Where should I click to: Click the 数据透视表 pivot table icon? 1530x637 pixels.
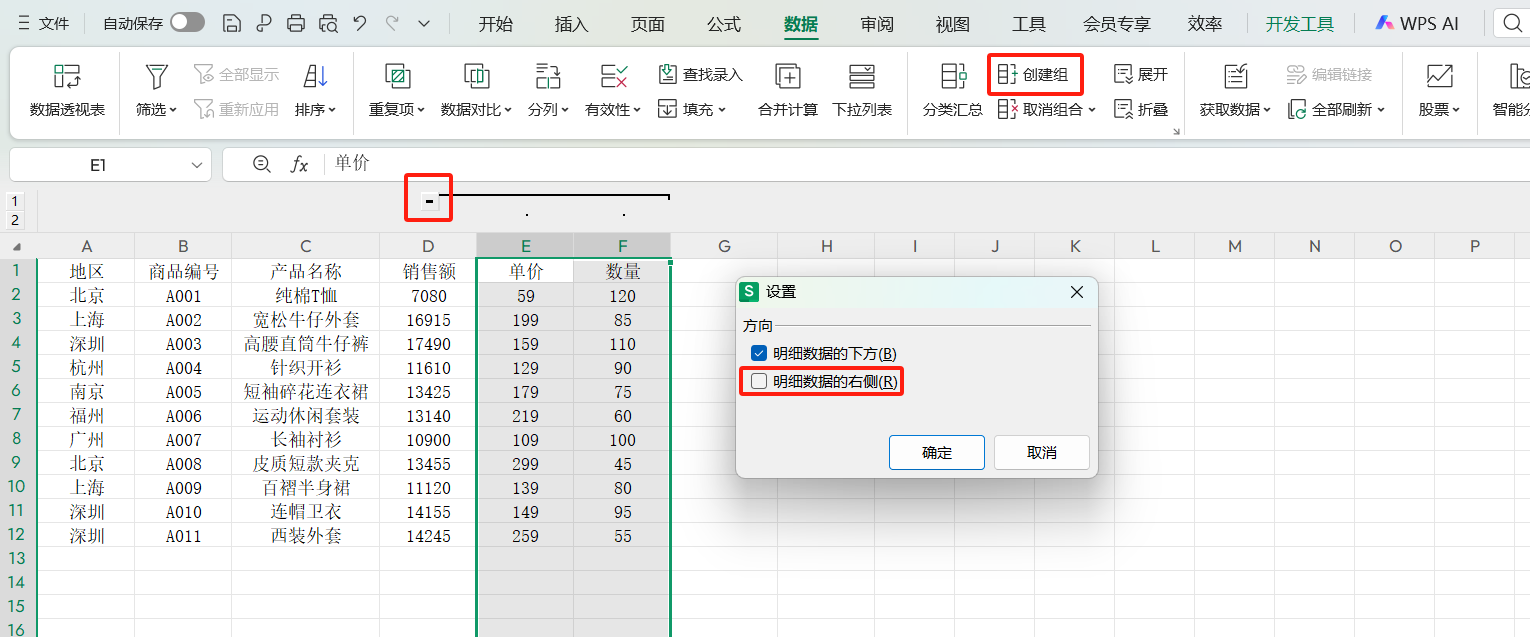(67, 77)
